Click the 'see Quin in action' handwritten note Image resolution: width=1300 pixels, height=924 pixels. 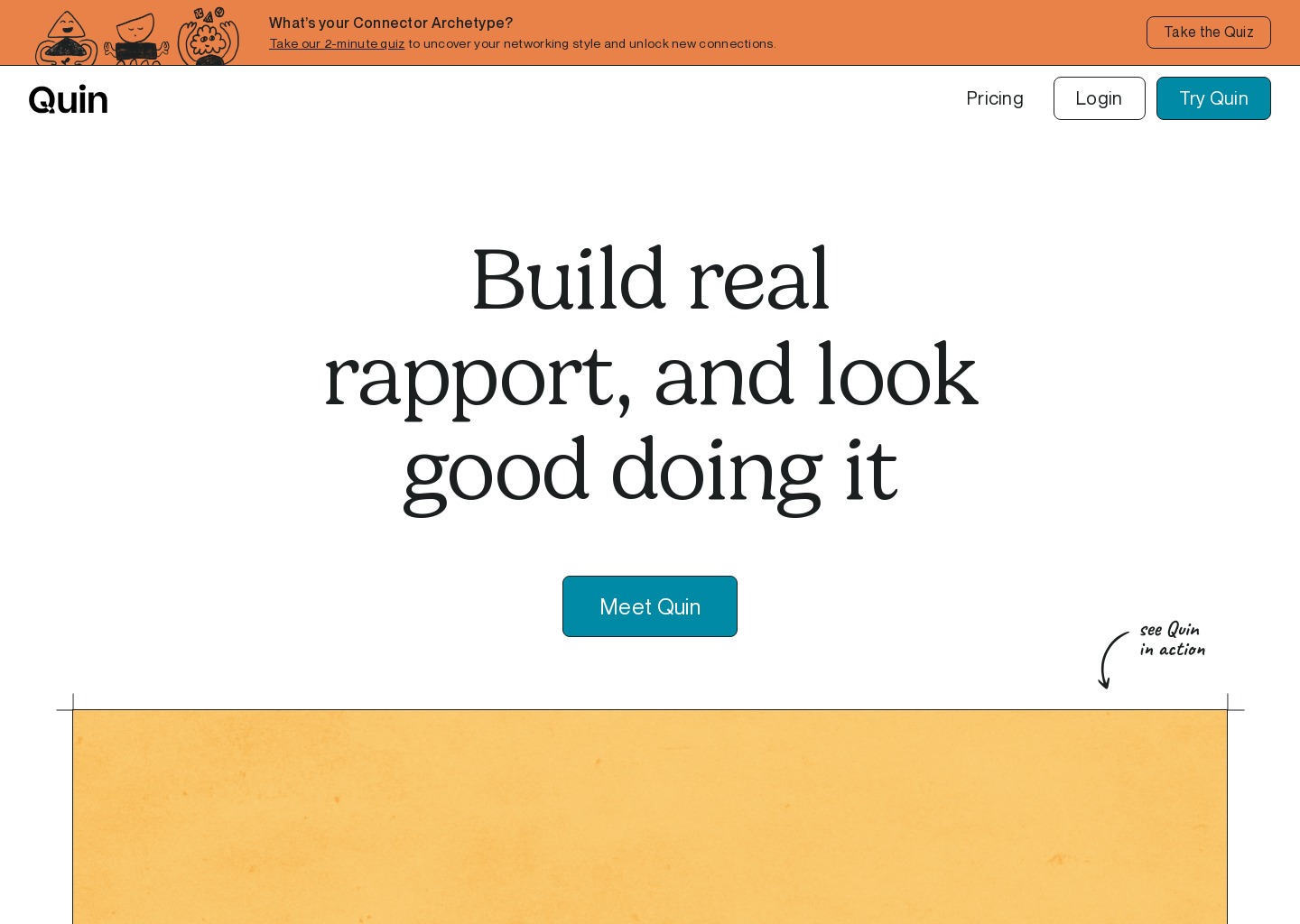pos(1172,639)
